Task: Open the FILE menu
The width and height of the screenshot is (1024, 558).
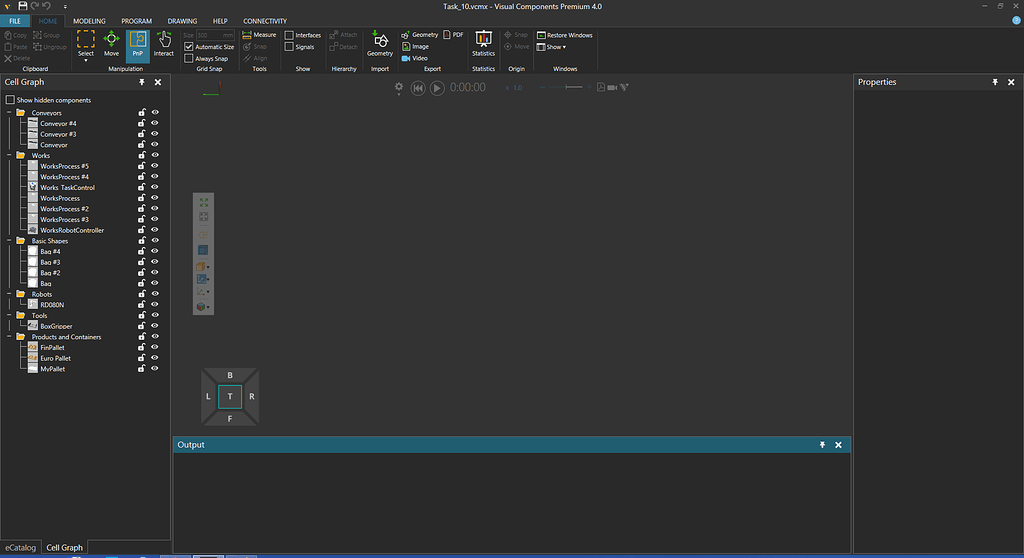Action: pyautogui.click(x=15, y=21)
